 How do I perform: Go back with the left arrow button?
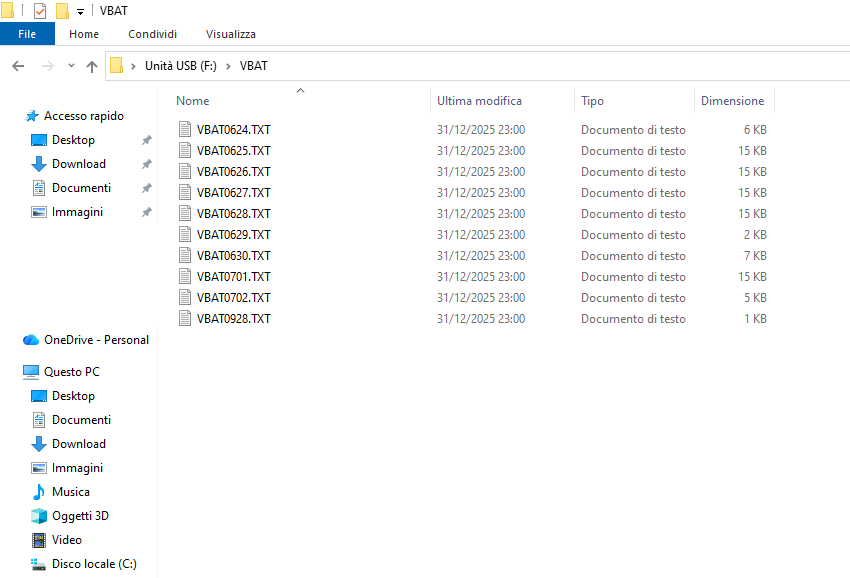[18, 66]
